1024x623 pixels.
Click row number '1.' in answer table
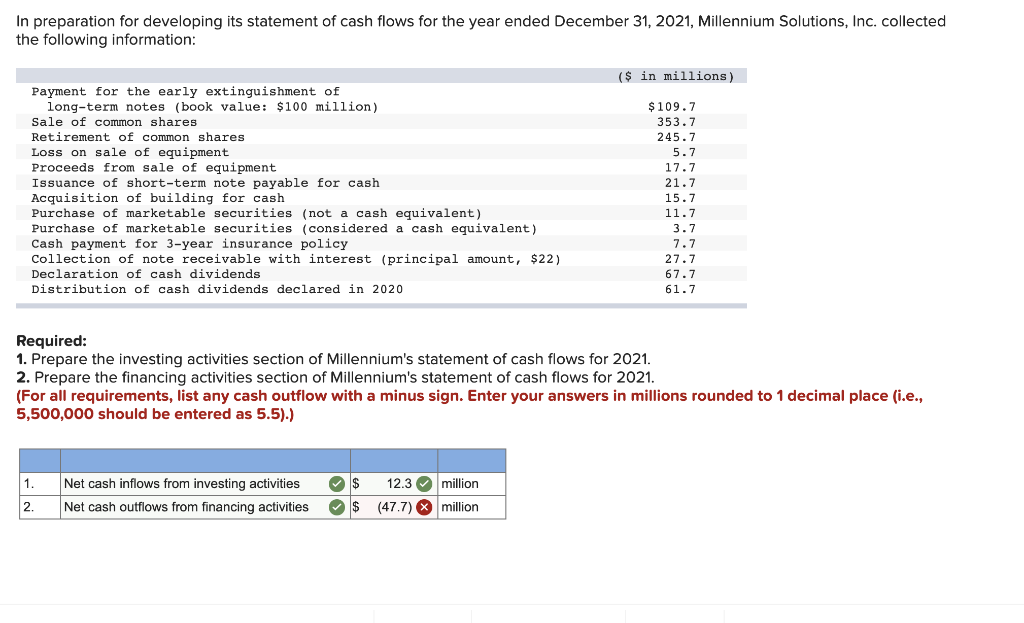pos(29,484)
